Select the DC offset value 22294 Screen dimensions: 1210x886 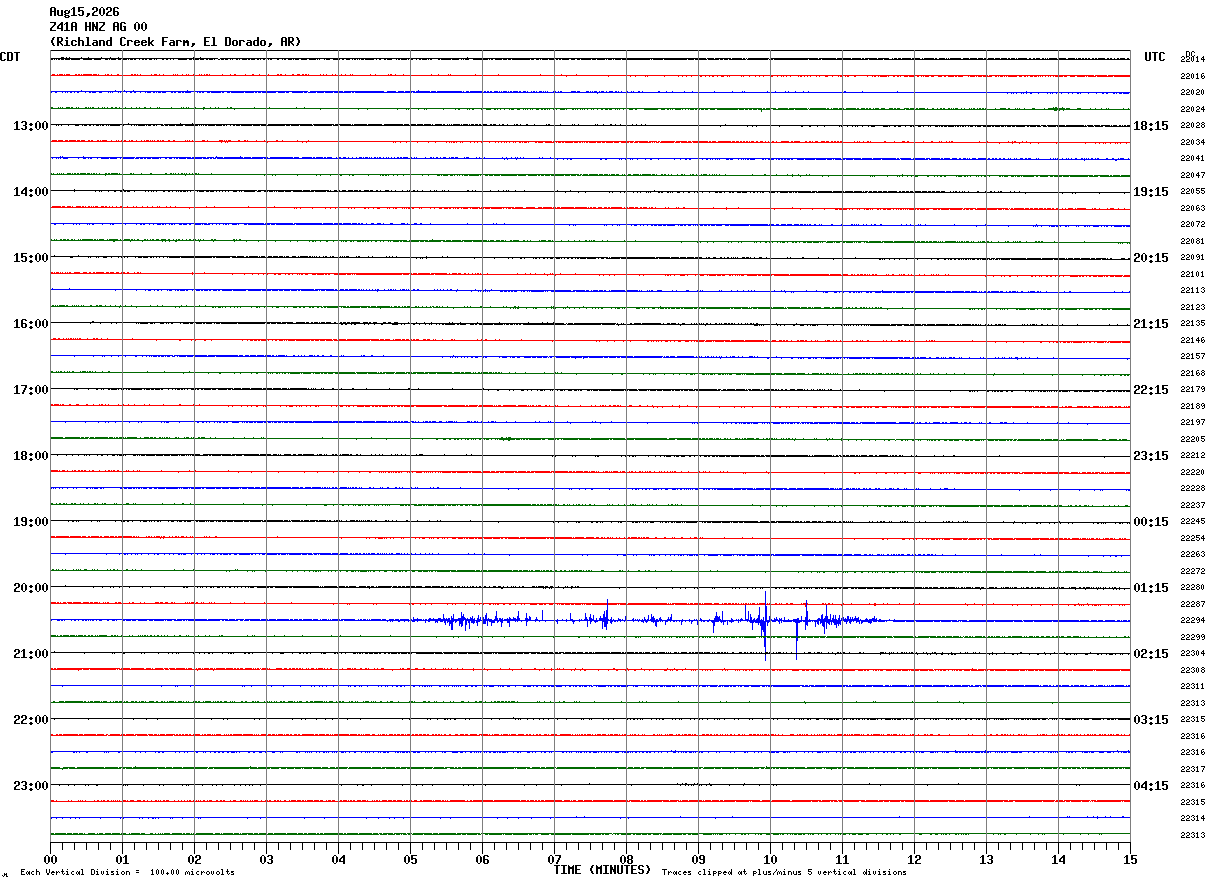[1193, 621]
